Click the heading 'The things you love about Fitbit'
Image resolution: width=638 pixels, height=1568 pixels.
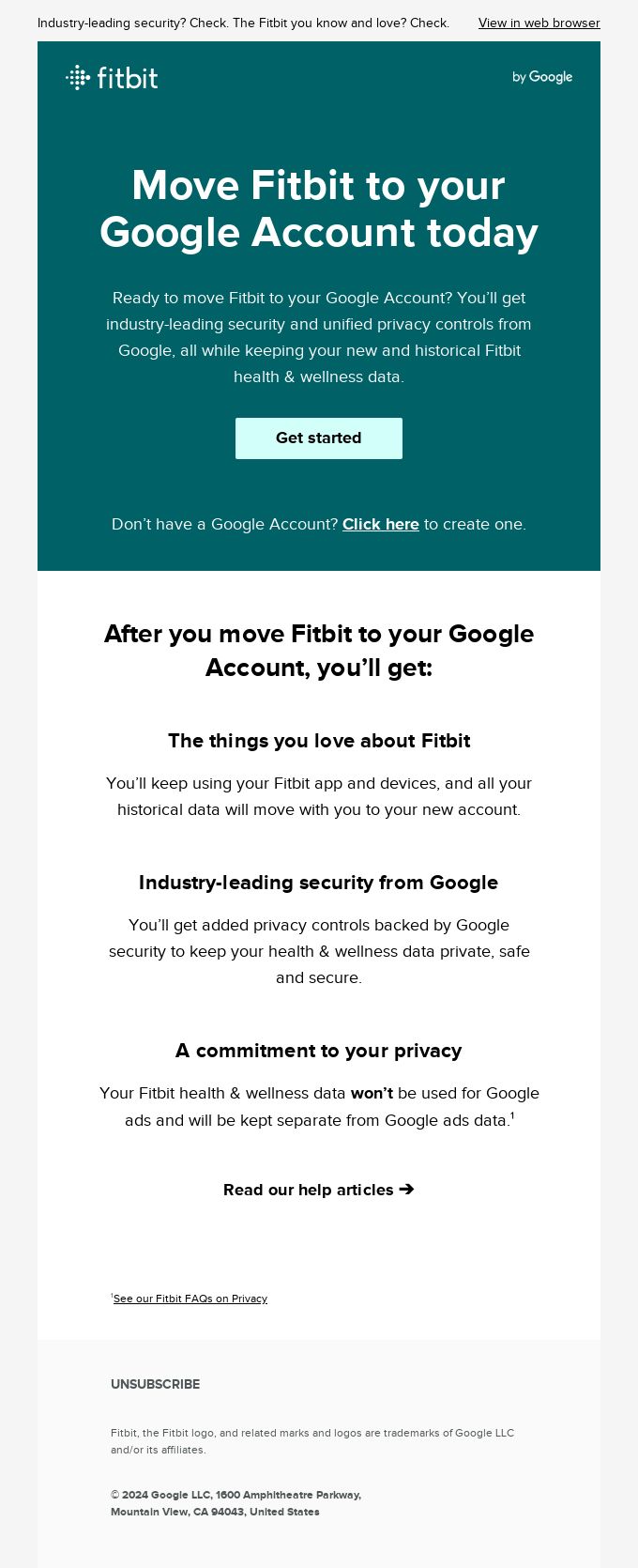[319, 741]
